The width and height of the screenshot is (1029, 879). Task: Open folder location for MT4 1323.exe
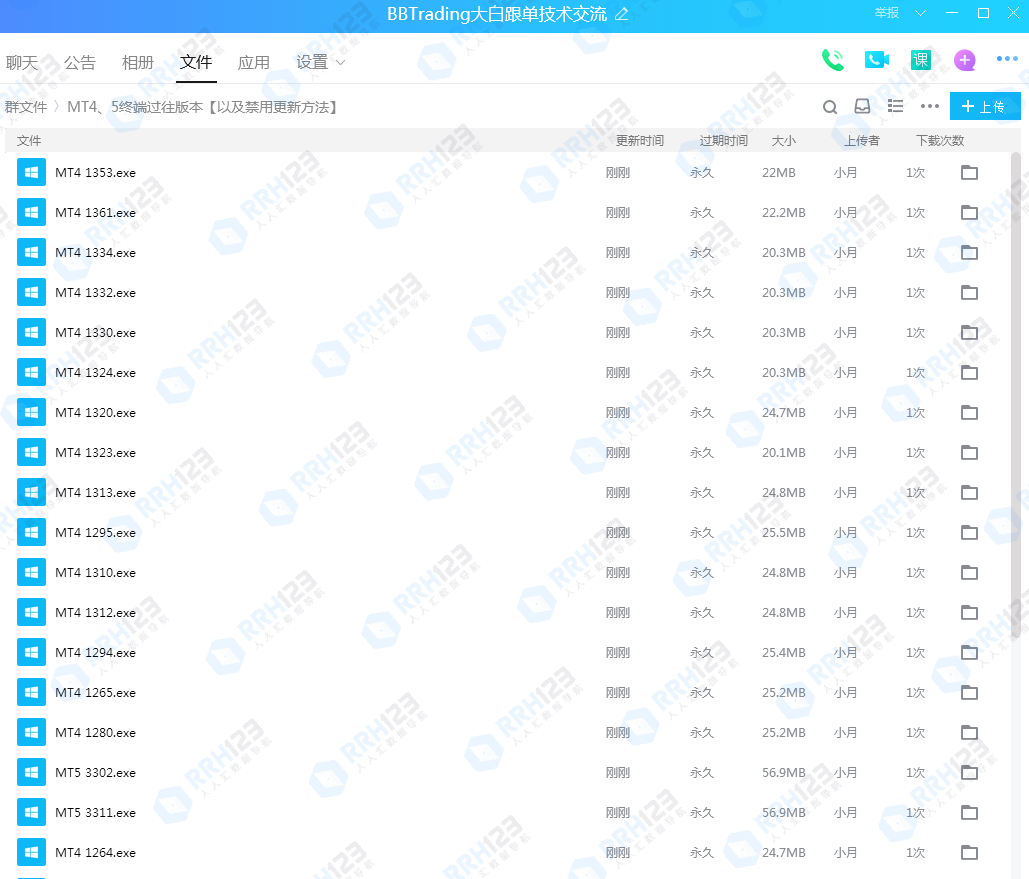coord(969,453)
